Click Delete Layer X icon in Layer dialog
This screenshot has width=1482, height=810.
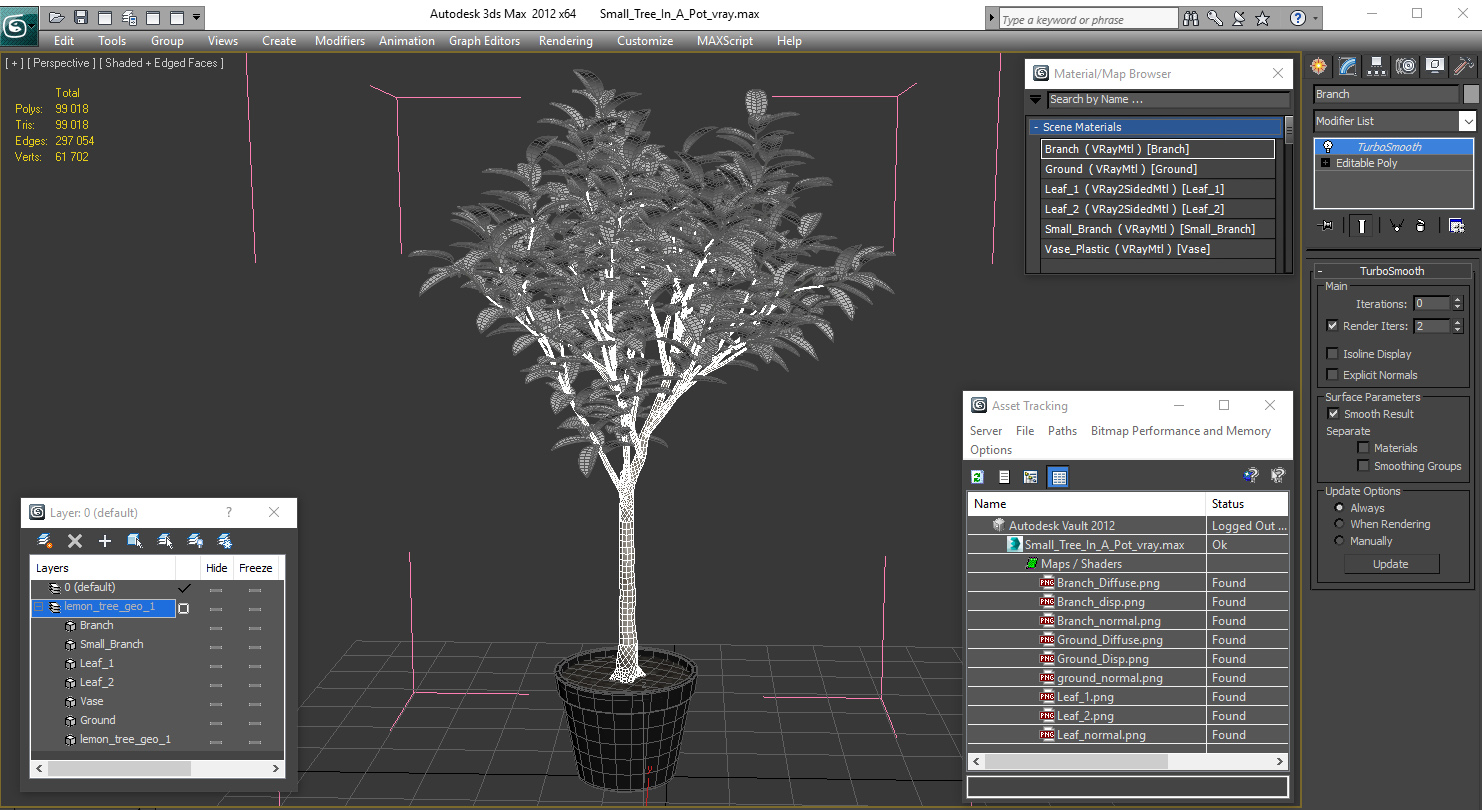click(x=74, y=541)
